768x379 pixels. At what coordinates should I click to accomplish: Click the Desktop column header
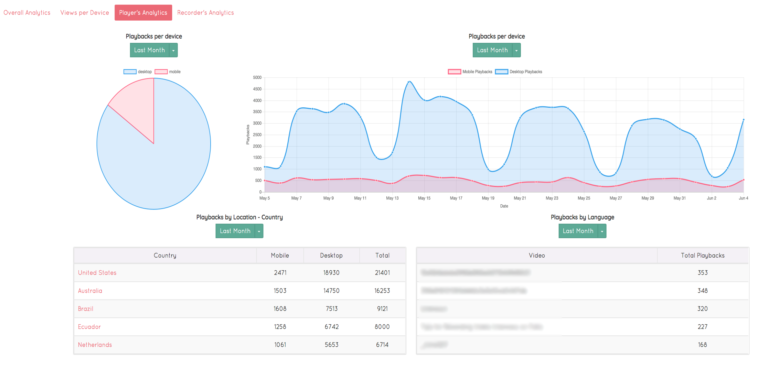tap(332, 256)
